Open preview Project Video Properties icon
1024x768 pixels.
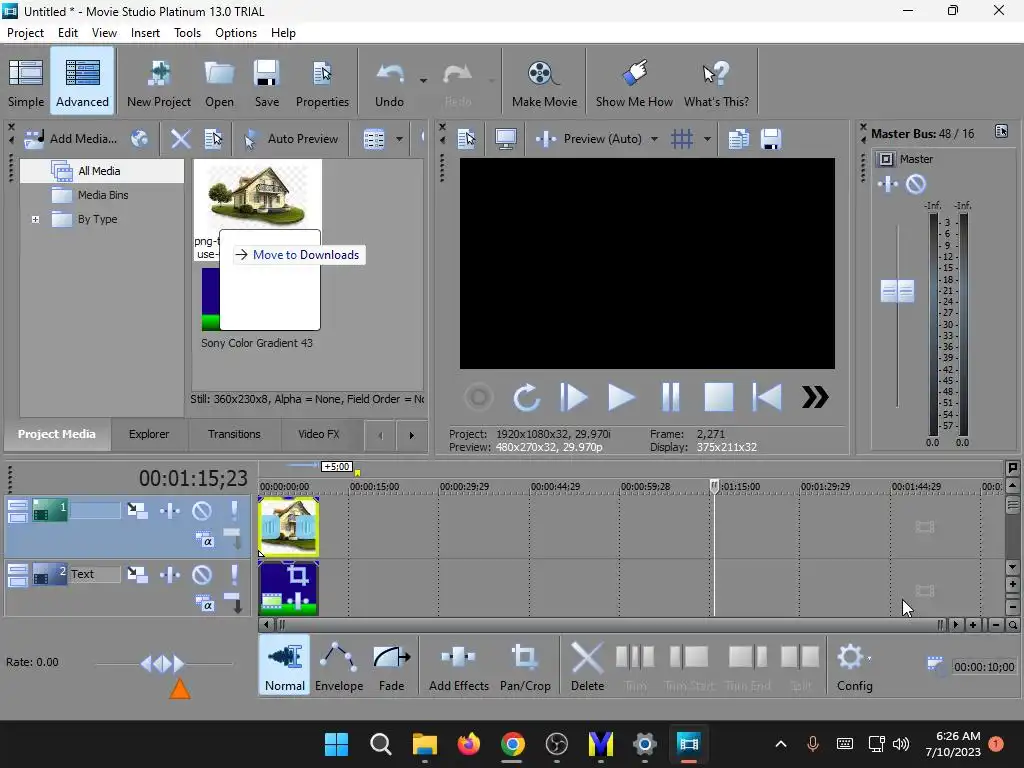click(x=466, y=138)
